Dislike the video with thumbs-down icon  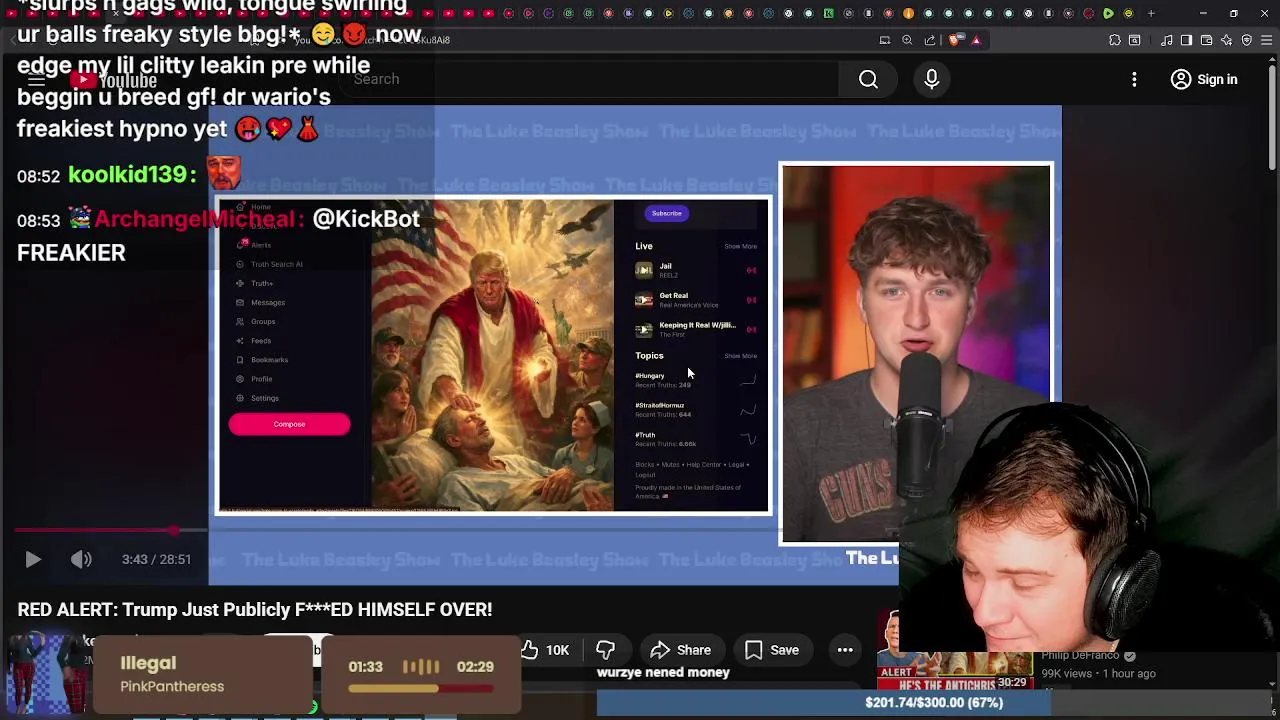point(605,650)
